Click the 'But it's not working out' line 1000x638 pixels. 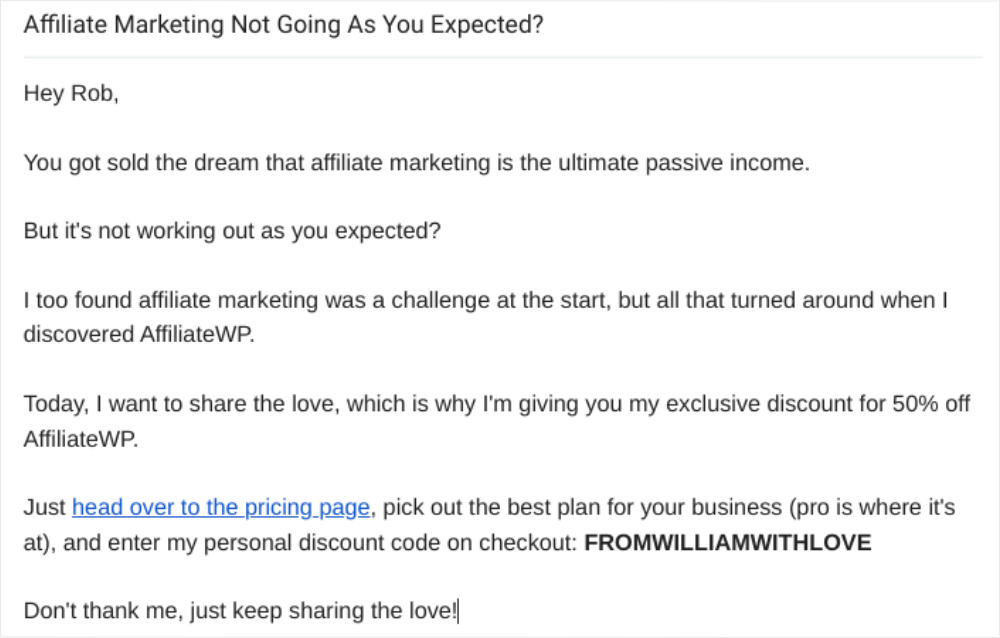pos(232,231)
